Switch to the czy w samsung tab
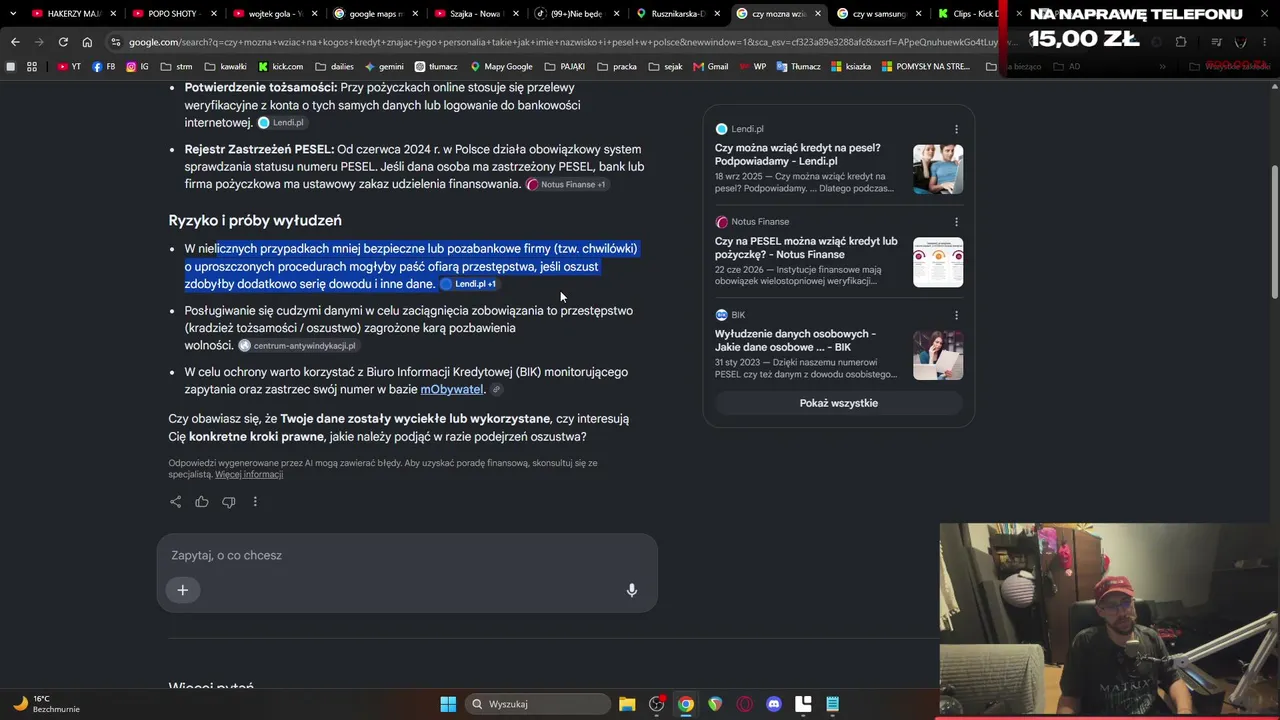Image resolution: width=1280 pixels, height=720 pixels. point(880,14)
